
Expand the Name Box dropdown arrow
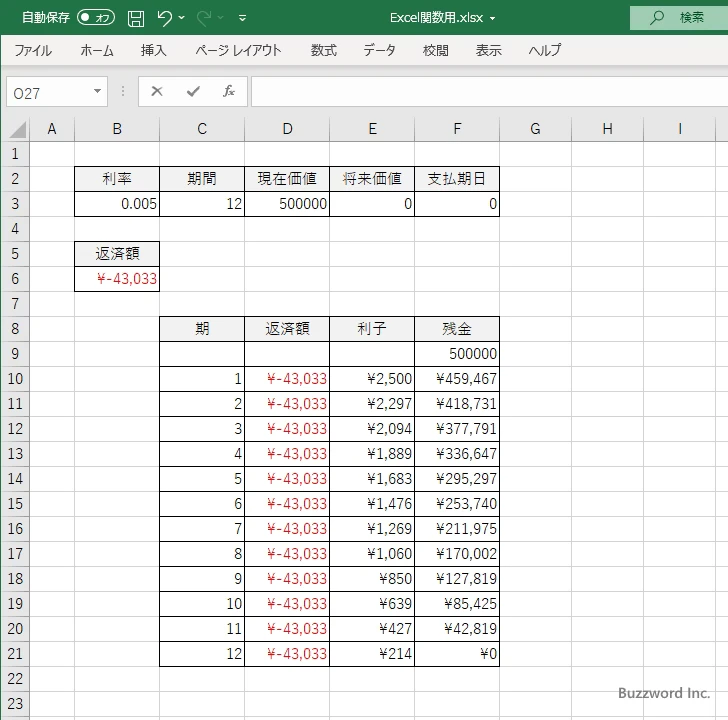[x=97, y=92]
